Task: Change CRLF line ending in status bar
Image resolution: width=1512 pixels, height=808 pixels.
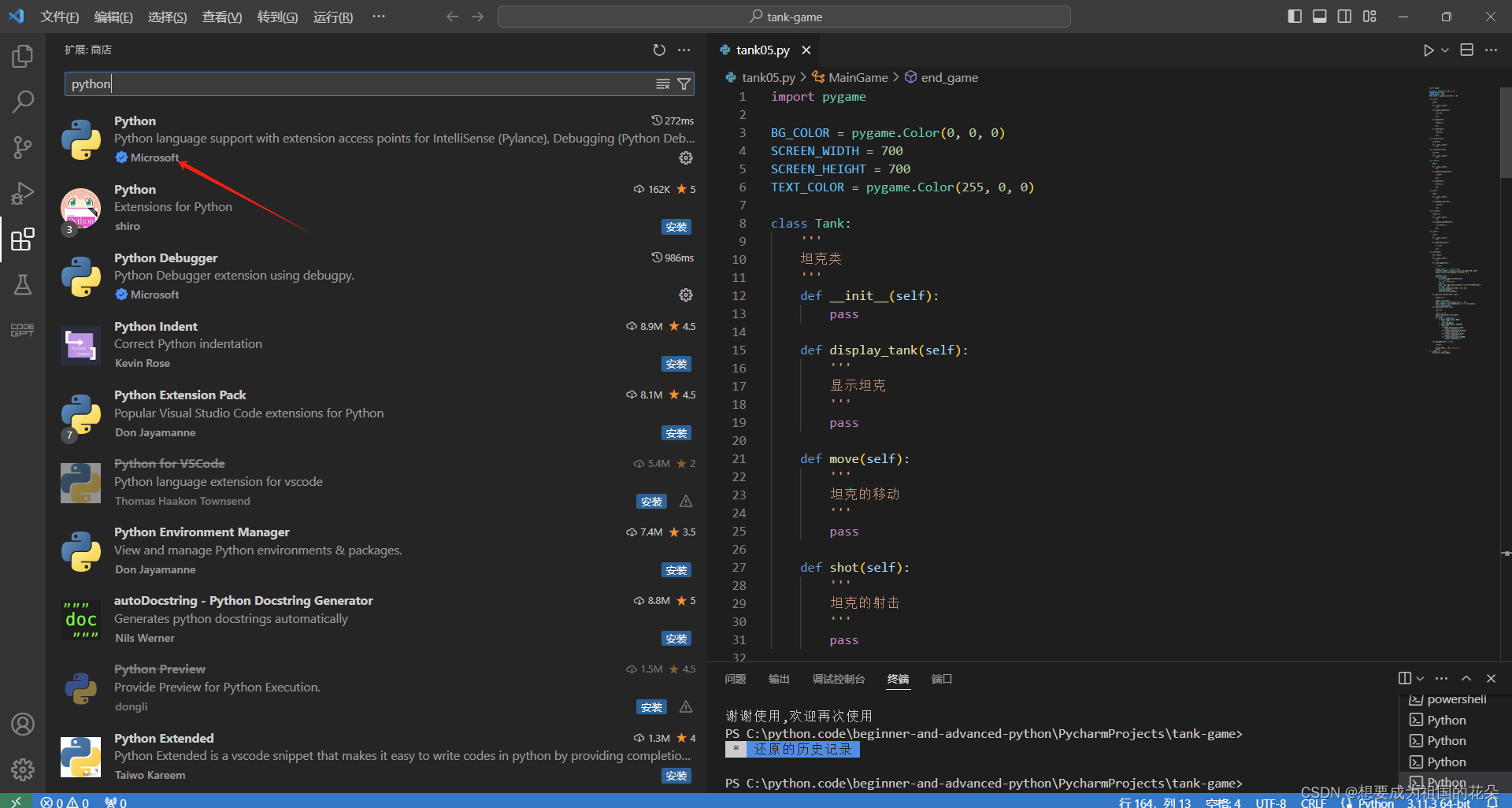Action: (1314, 802)
